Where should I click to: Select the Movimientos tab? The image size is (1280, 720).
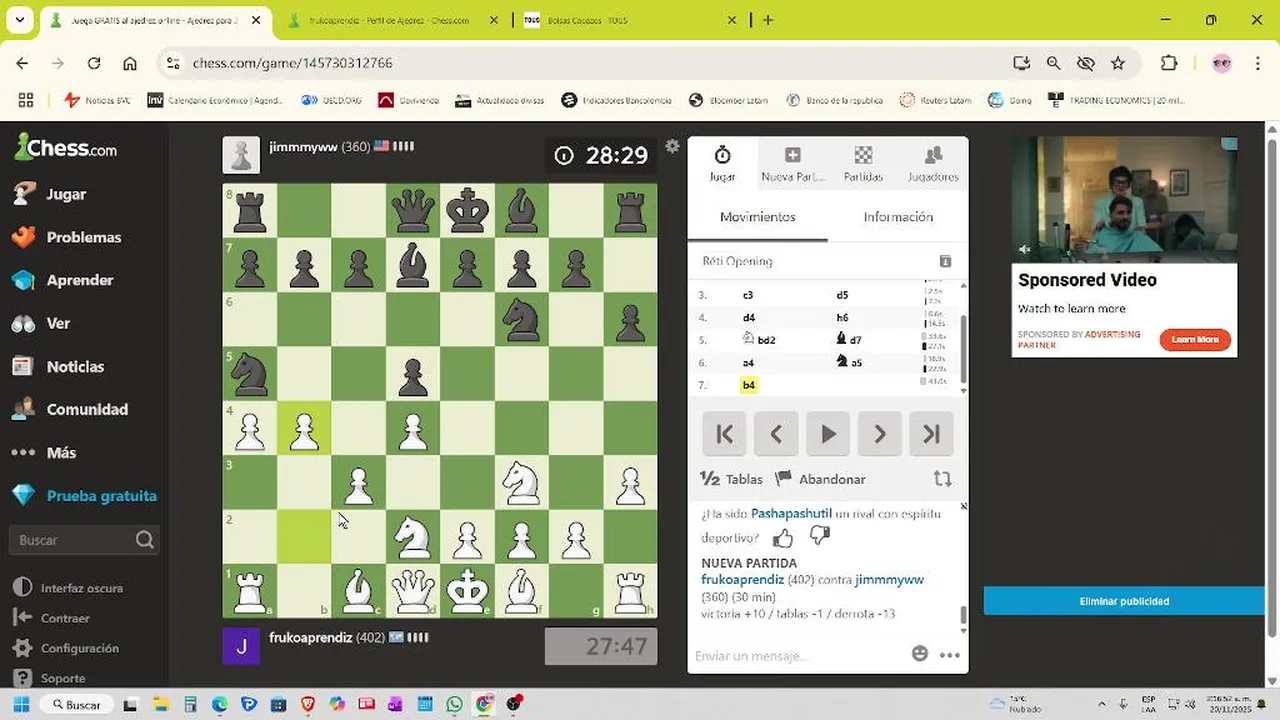coord(758,217)
